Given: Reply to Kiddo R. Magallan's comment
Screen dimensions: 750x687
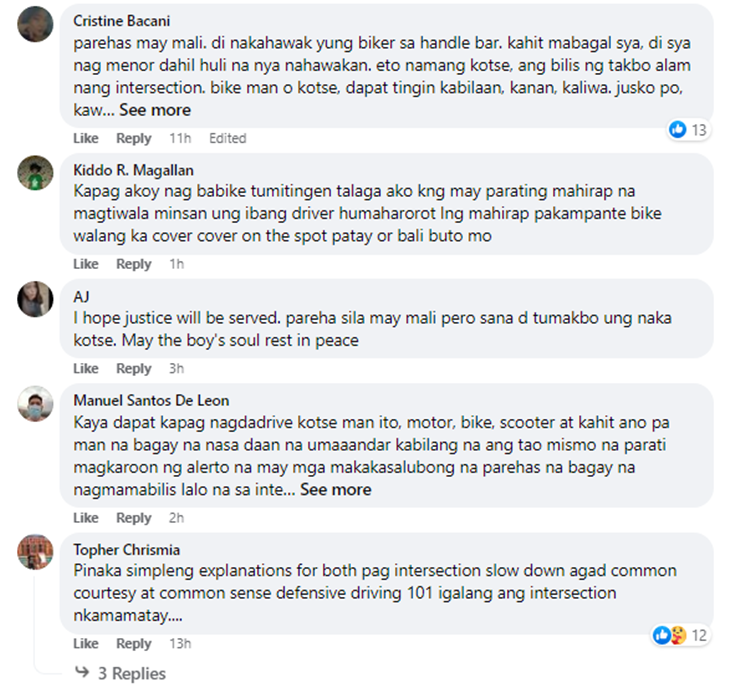Looking at the screenshot, I should (x=133, y=264).
